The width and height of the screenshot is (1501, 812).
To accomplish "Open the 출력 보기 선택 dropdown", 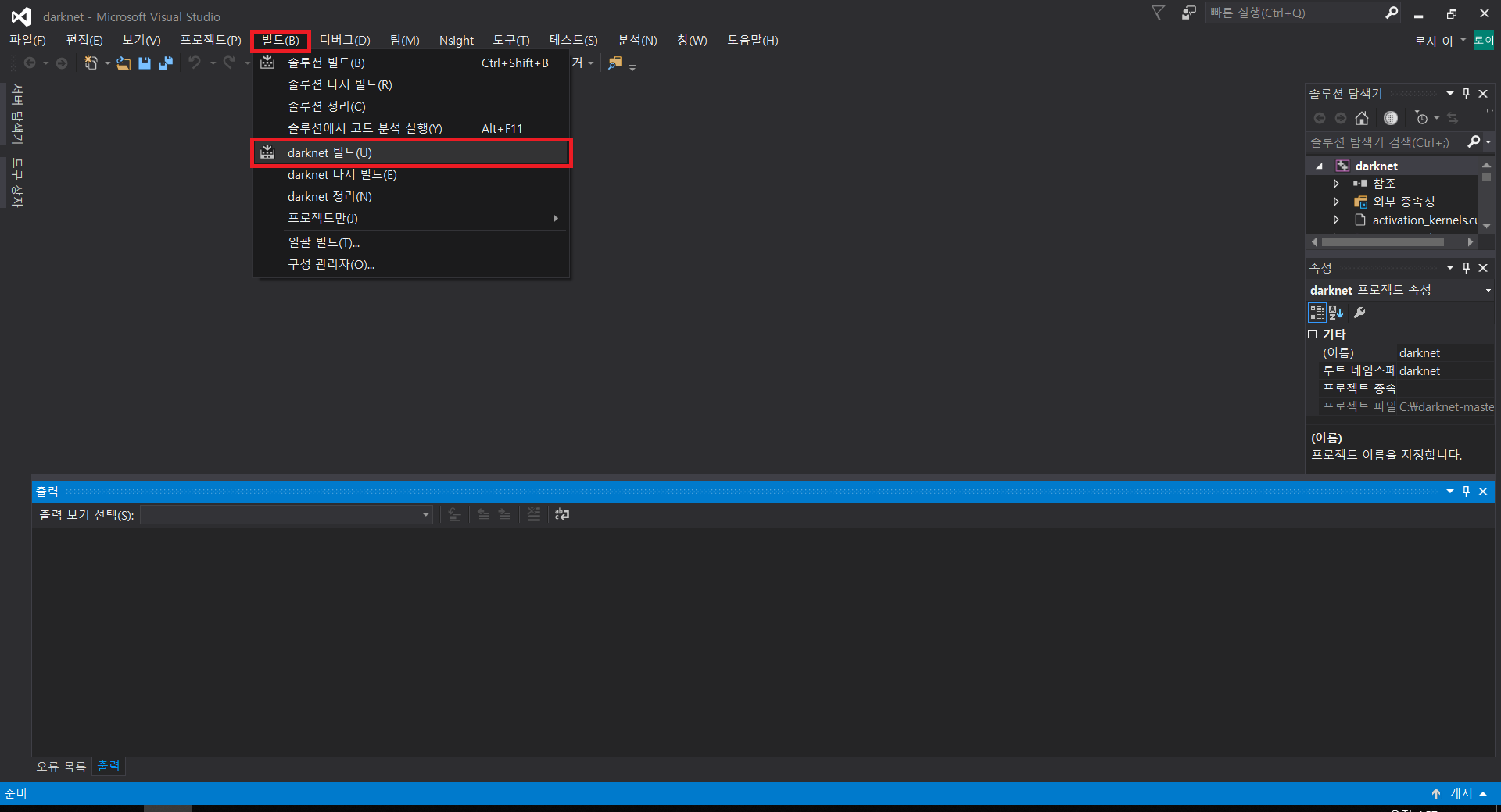I will 425,515.
